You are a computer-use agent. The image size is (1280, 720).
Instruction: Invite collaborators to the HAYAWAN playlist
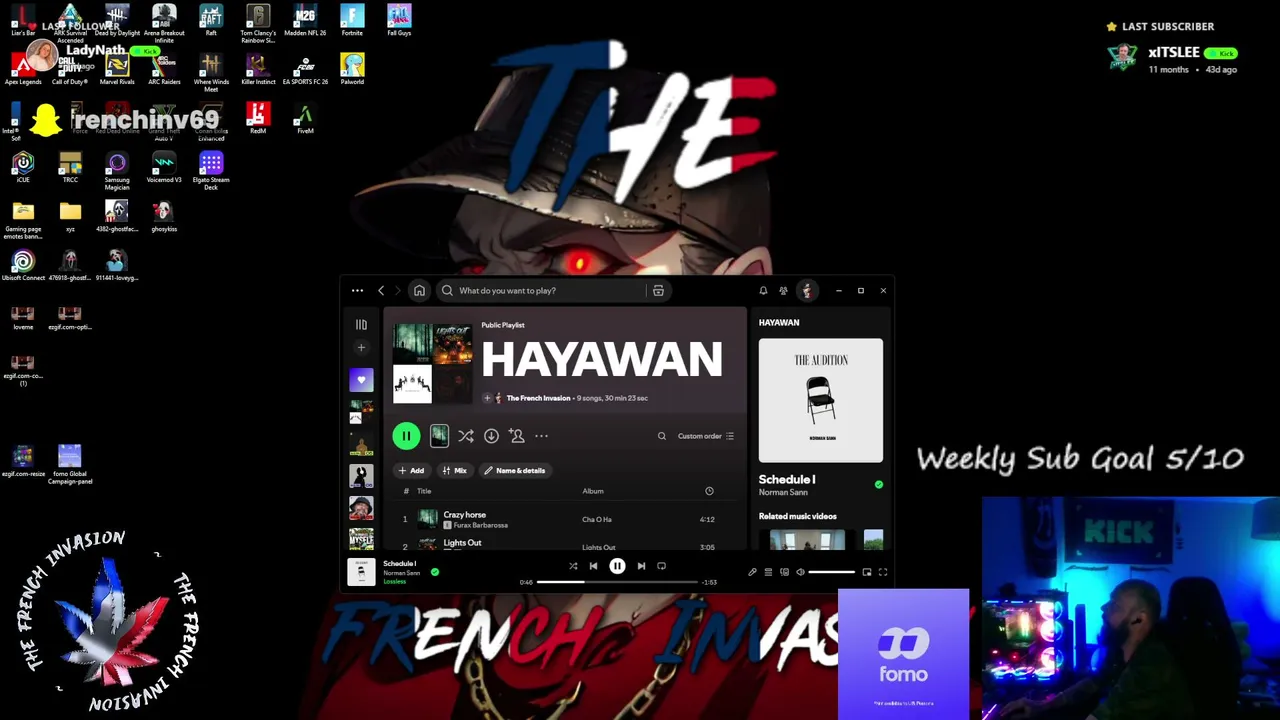pyautogui.click(x=517, y=436)
